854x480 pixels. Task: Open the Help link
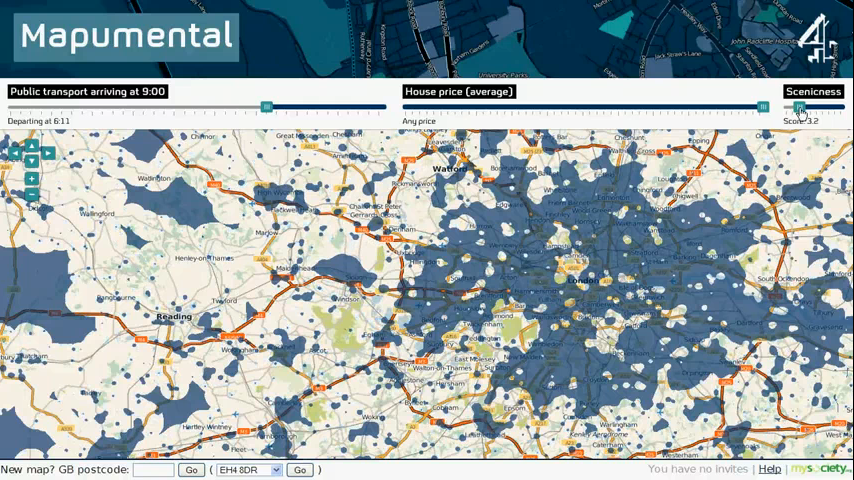click(770, 469)
